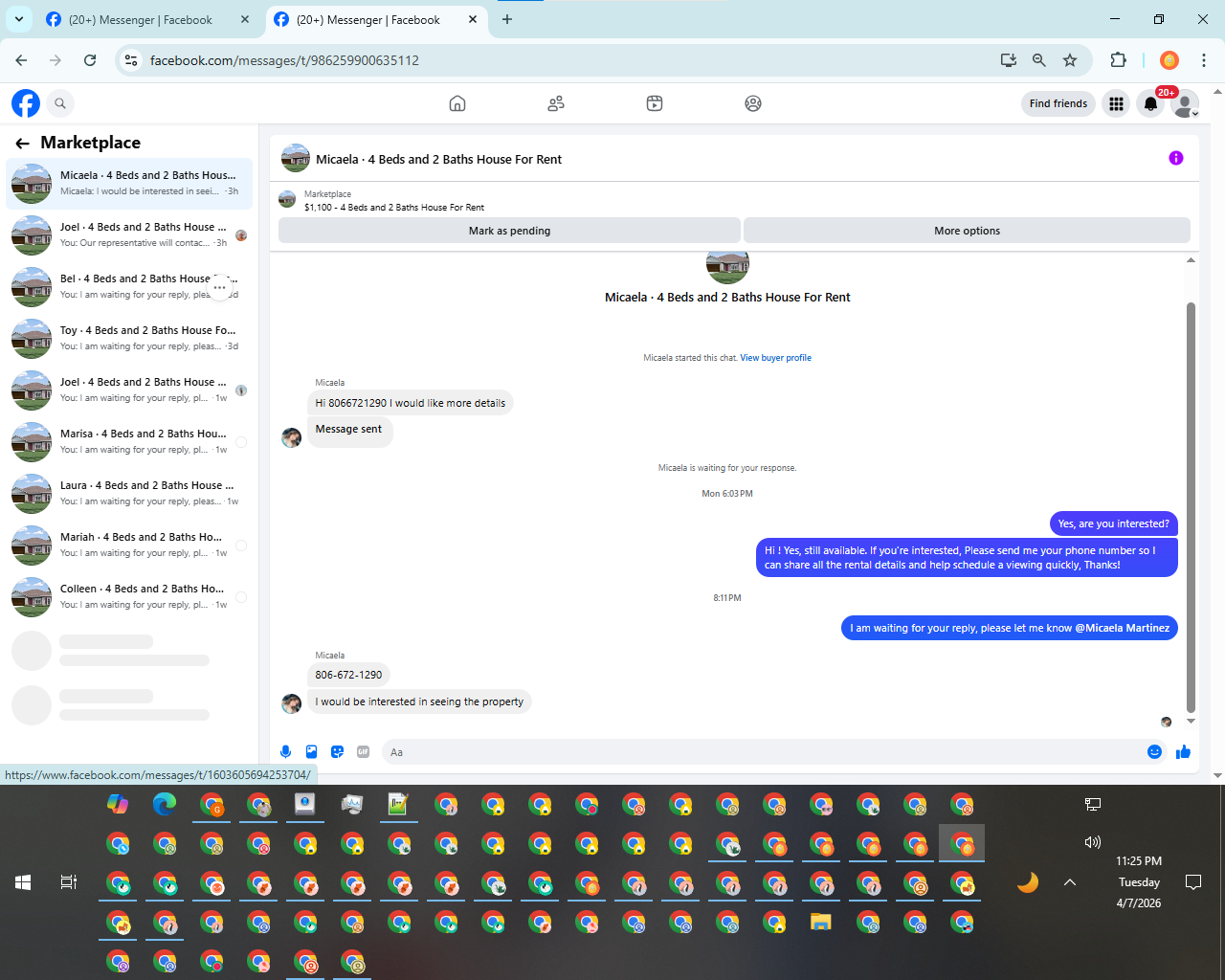Open the emoji picker in message box
Viewport: 1225px width, 980px height.
tap(1154, 752)
